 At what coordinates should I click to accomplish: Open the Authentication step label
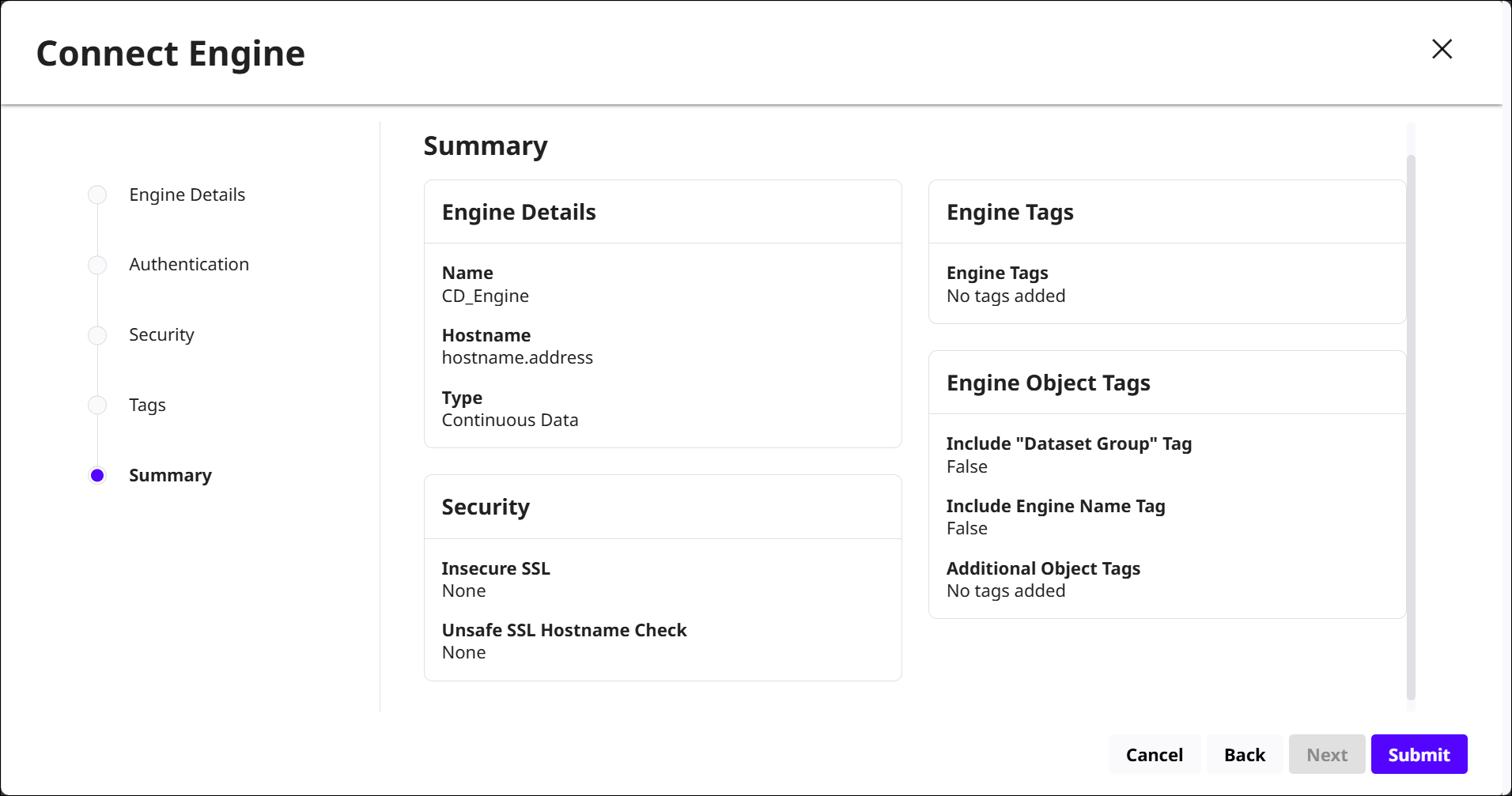coord(188,265)
